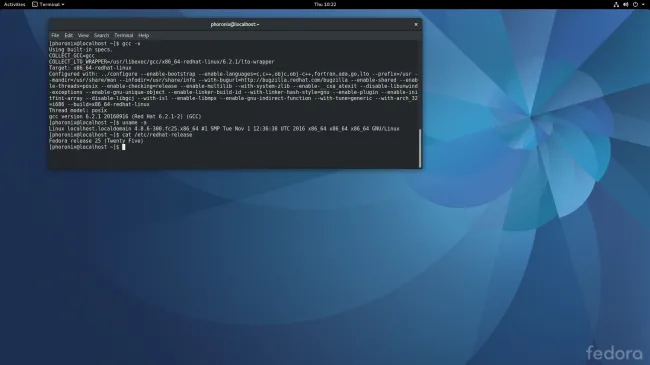Open the View menu in Terminal

pos(83,35)
